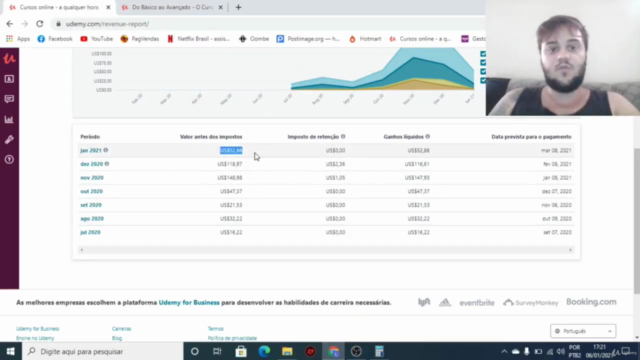Toggle the third chart legend checkbox
Viewport: 640px width, 360px height.
click(483, 71)
